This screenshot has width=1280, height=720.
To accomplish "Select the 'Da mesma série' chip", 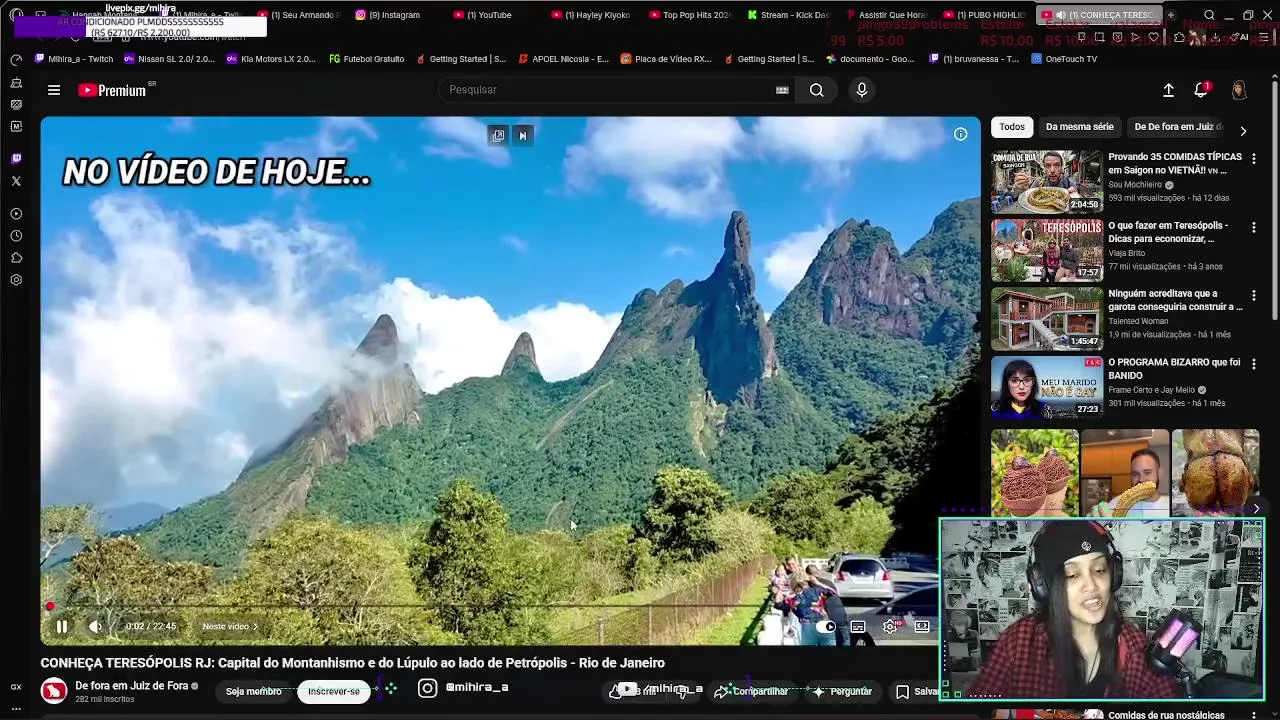I will pyautogui.click(x=1079, y=127).
